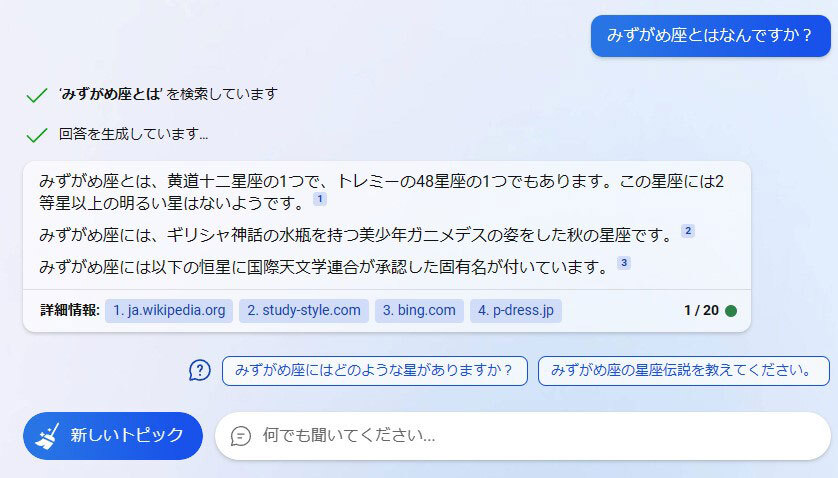
Task: Open the 4. p-dress.jp source link
Action: pyautogui.click(x=516, y=311)
